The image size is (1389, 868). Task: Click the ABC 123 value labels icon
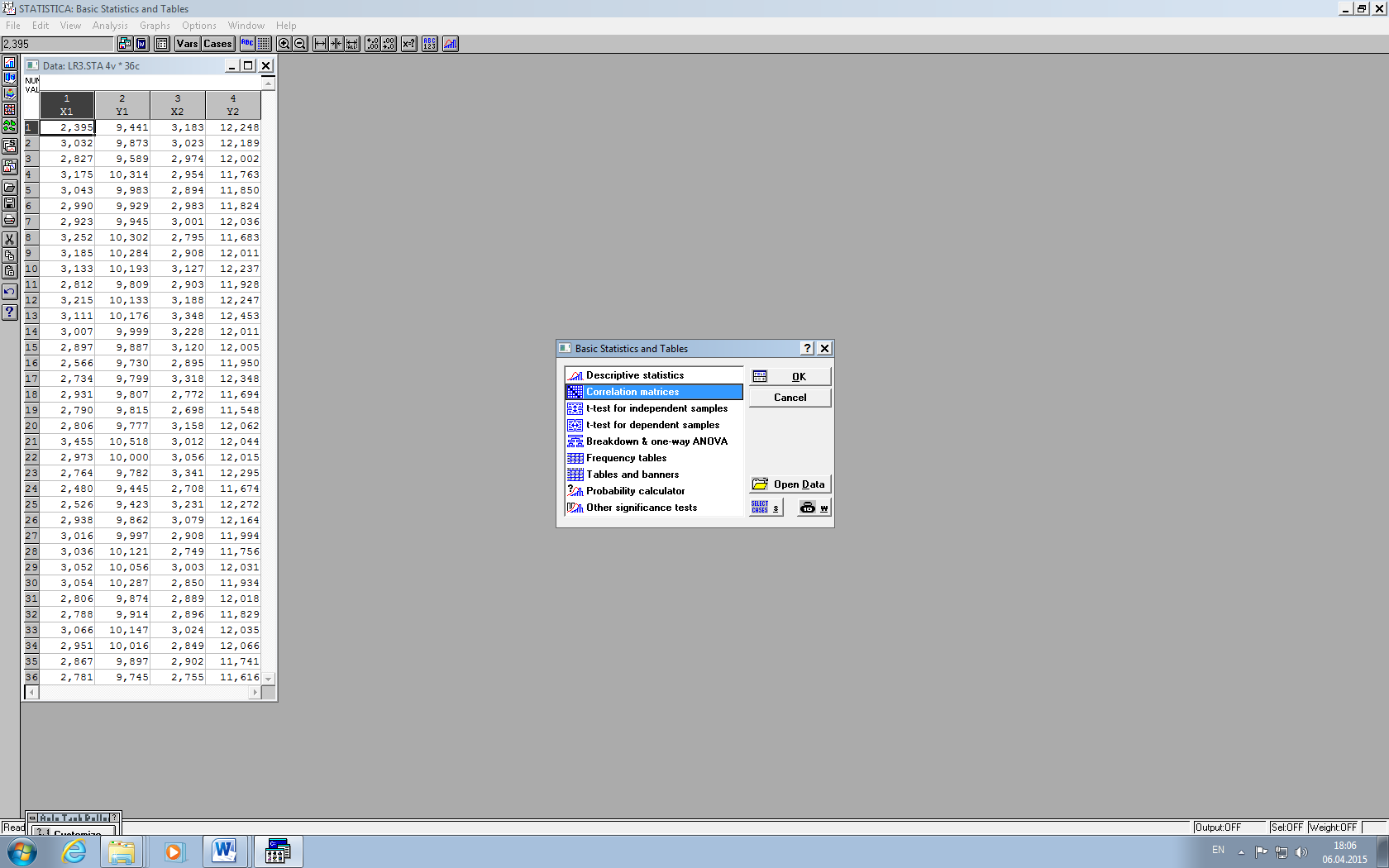[430, 44]
